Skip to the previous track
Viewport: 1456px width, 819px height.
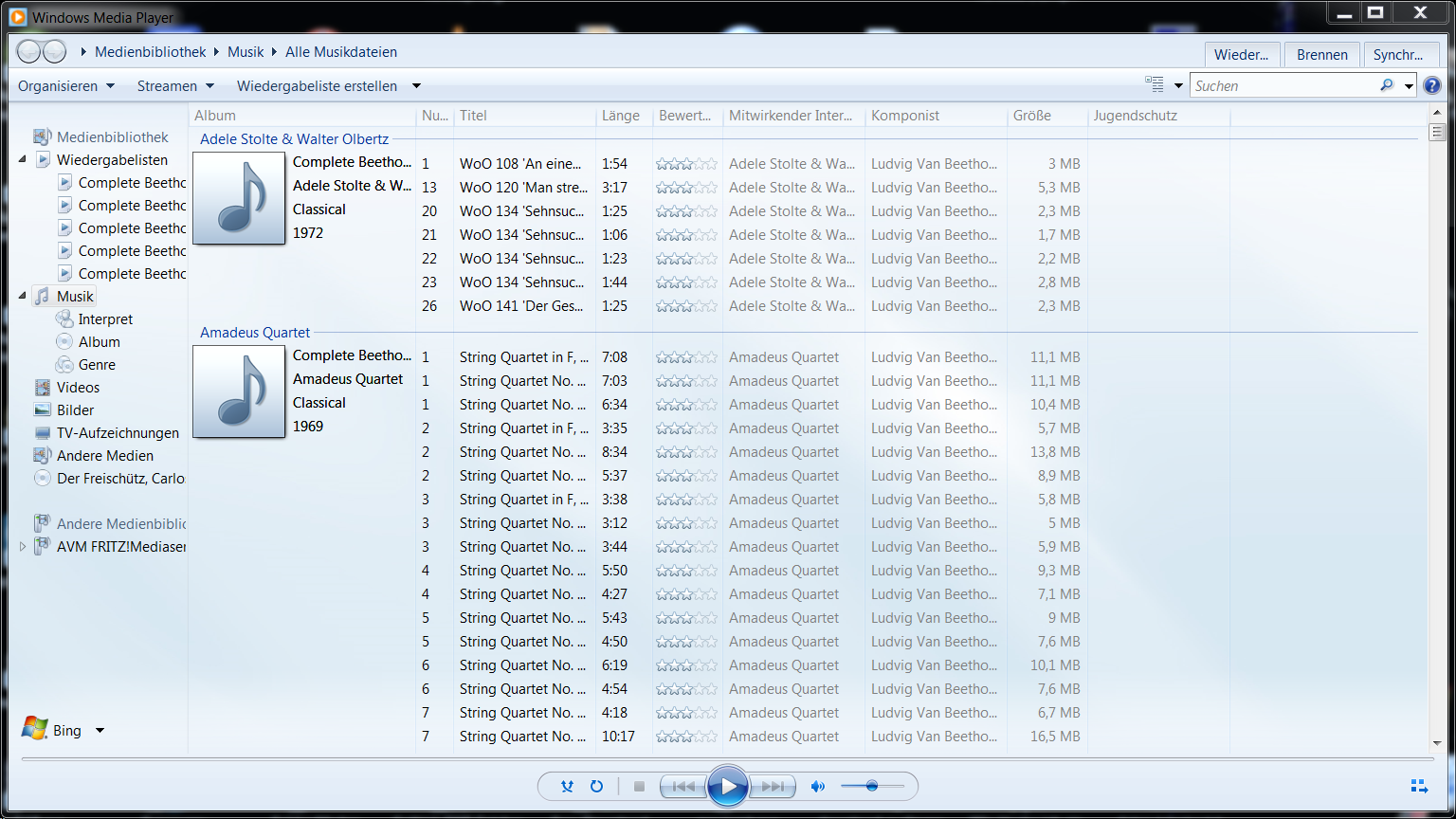[683, 786]
